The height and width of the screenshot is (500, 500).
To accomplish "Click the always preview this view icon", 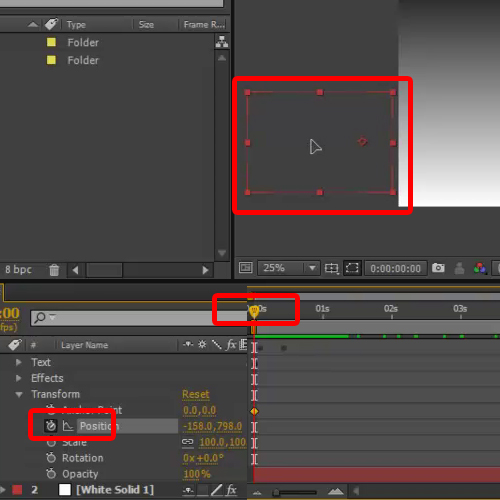I will point(246,268).
